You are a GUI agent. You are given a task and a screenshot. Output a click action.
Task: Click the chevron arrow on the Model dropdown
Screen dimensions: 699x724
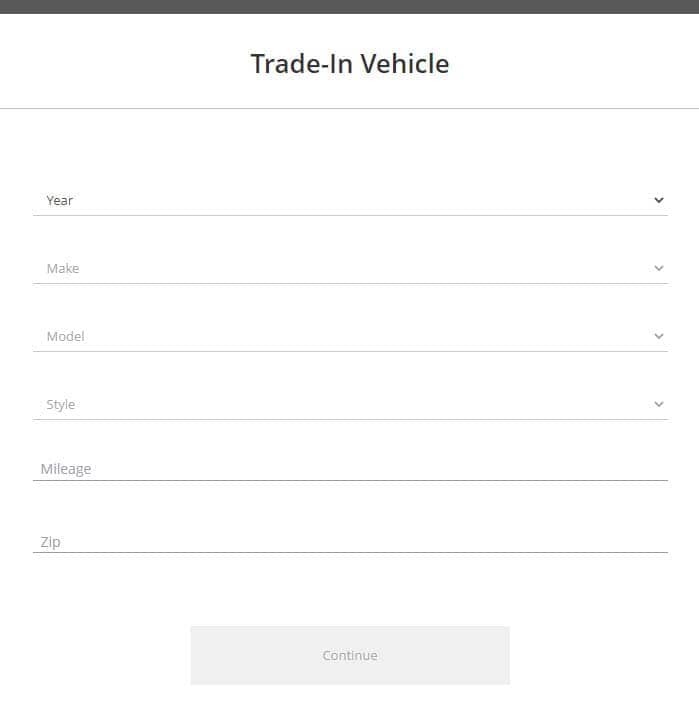click(658, 336)
